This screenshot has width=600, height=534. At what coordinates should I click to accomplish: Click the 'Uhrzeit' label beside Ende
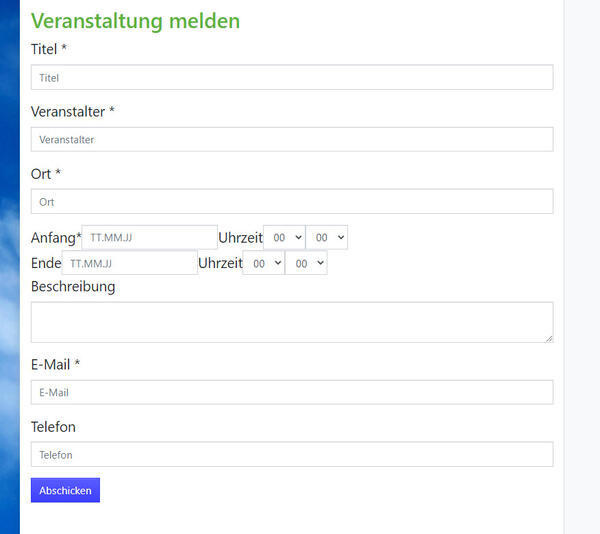[x=220, y=263]
